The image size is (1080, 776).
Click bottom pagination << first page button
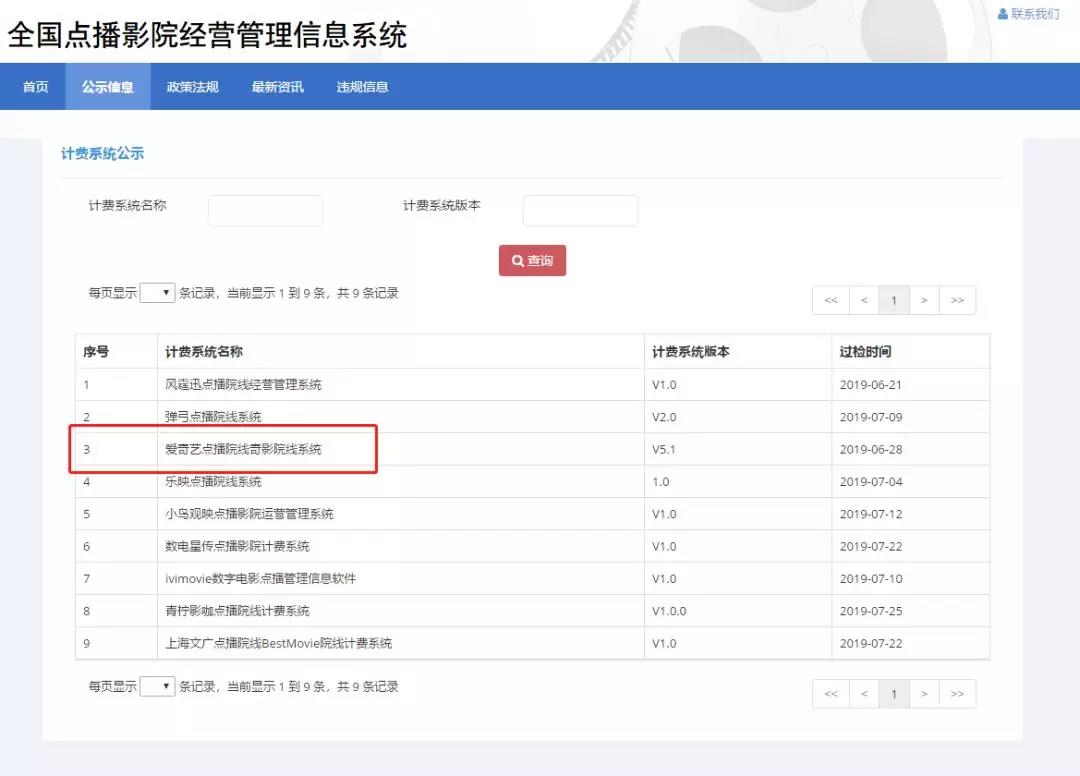tap(830, 694)
